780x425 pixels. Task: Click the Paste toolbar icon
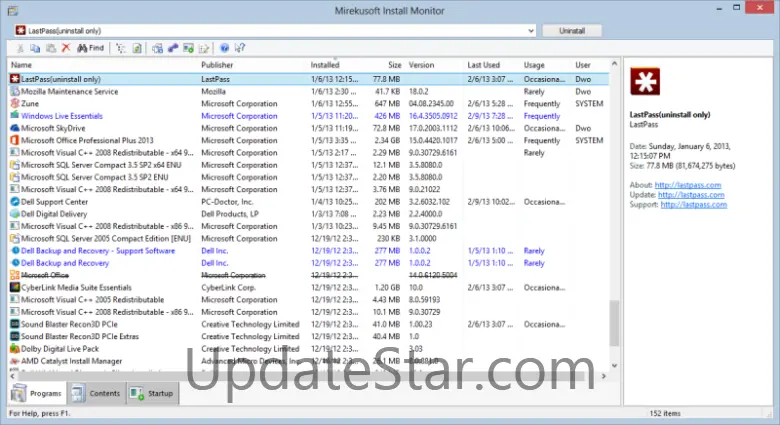51,48
